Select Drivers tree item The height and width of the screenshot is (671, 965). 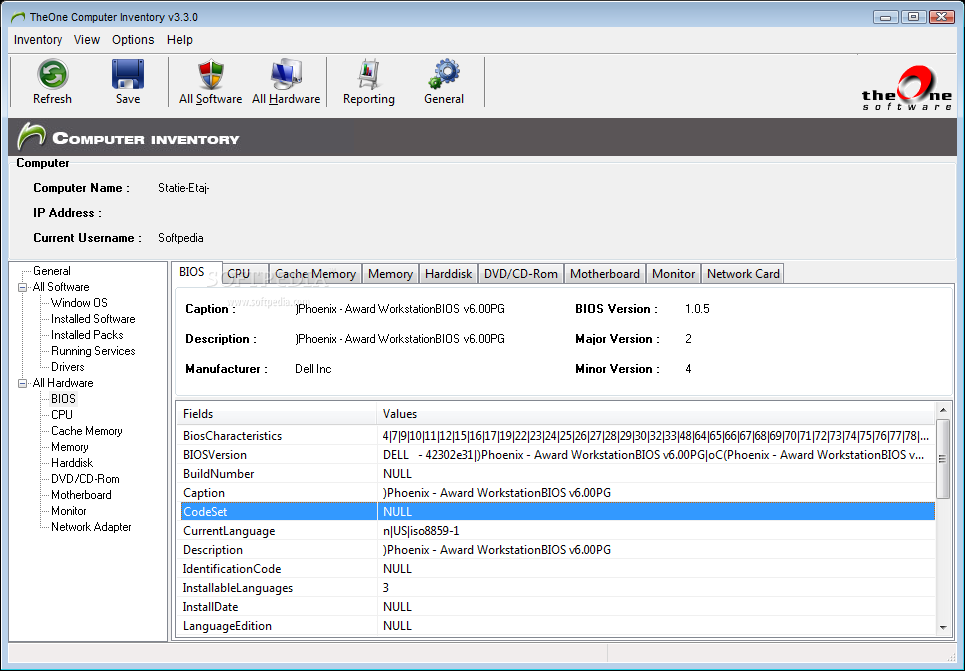pyautogui.click(x=68, y=367)
